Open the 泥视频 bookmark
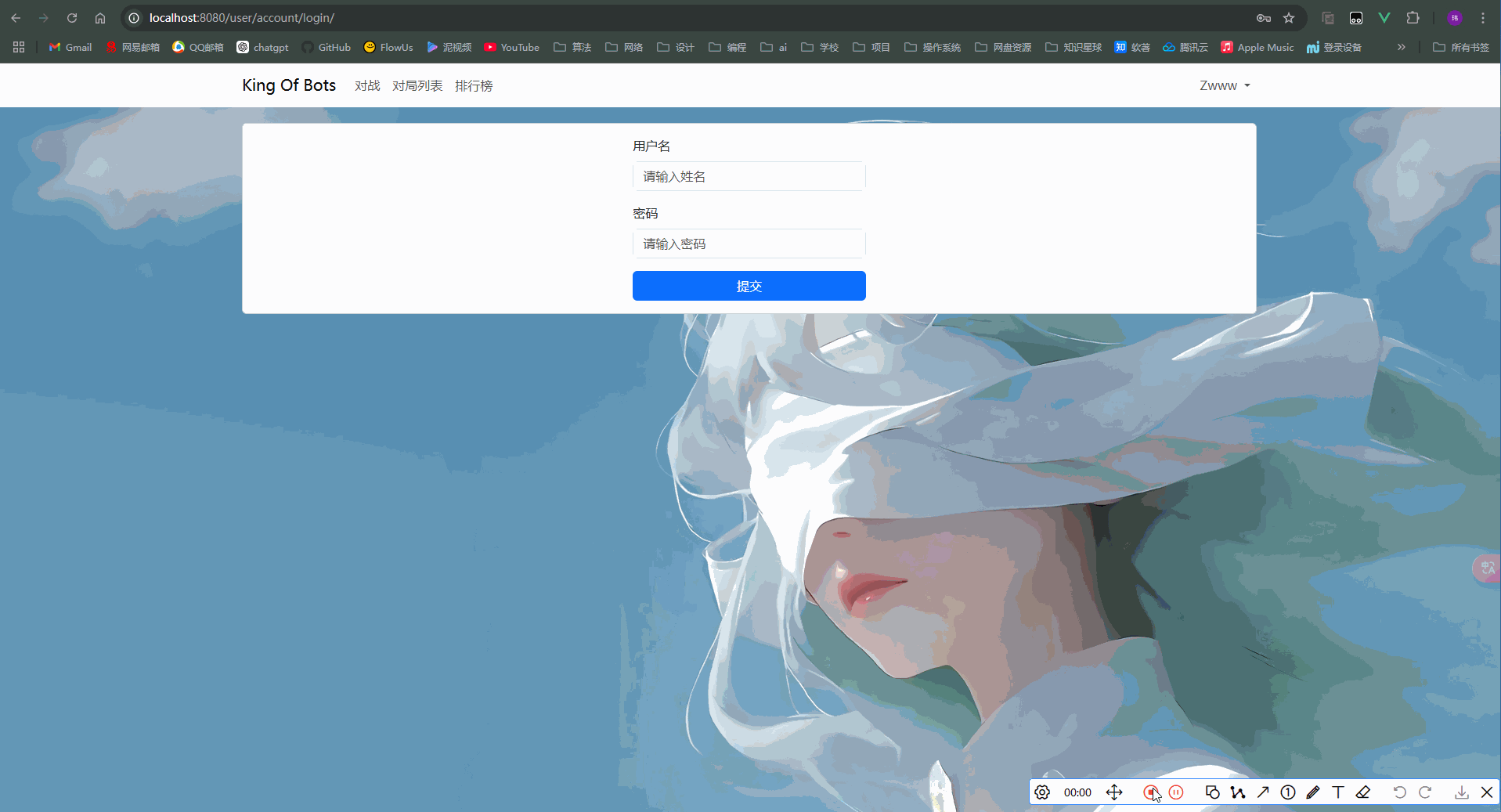 pos(449,47)
